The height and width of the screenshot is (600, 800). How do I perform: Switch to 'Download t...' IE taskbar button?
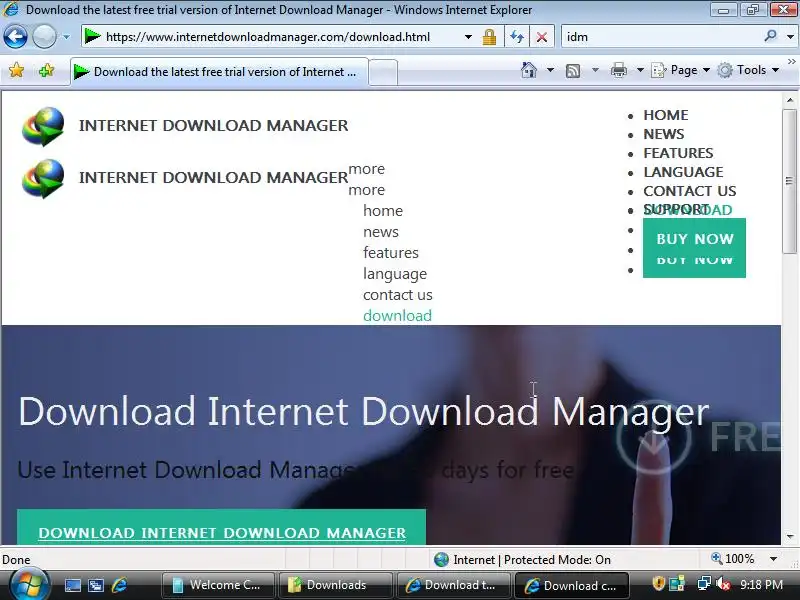[x=453, y=585]
